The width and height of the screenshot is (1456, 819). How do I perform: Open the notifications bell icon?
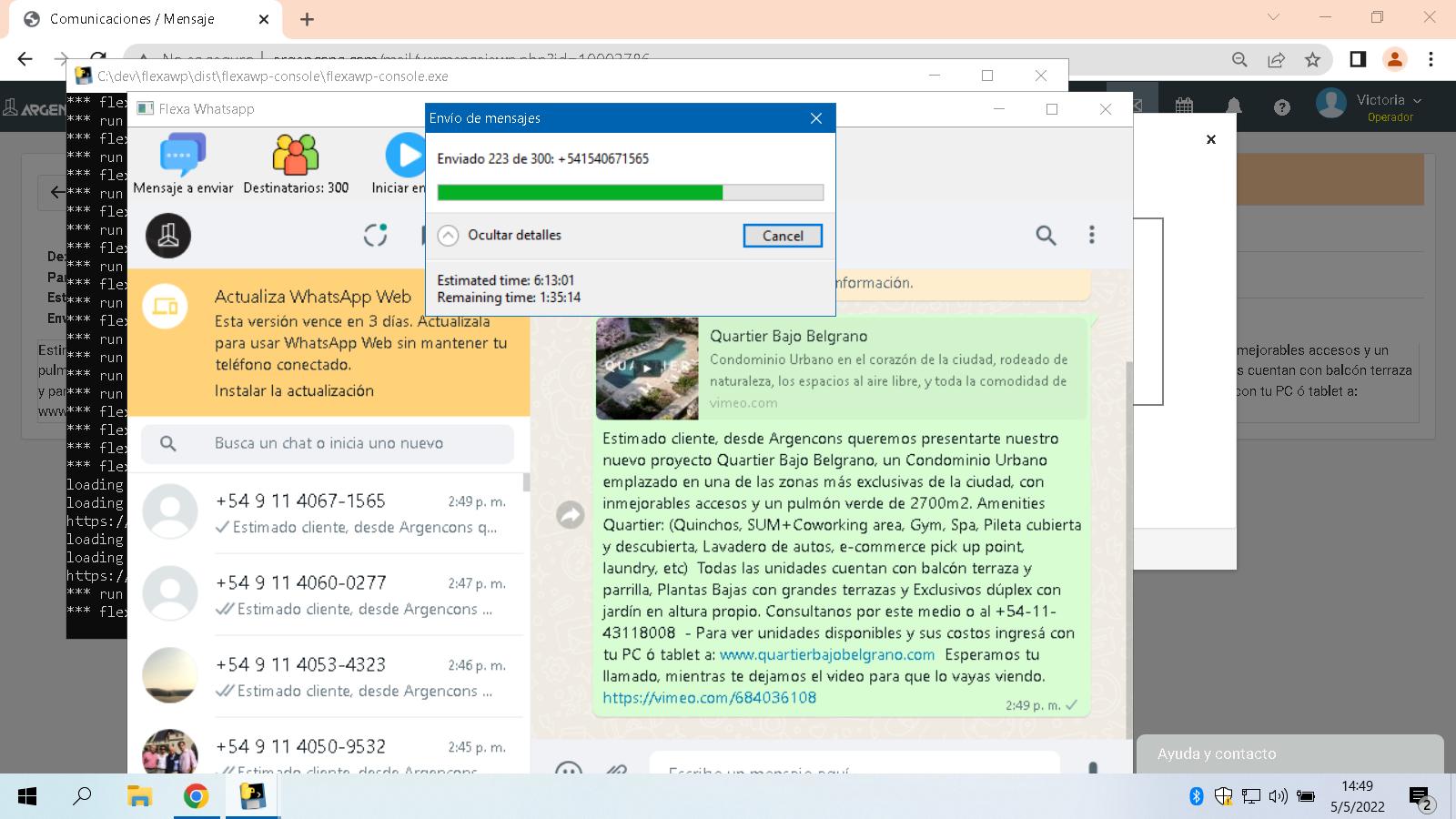pyautogui.click(x=1234, y=106)
